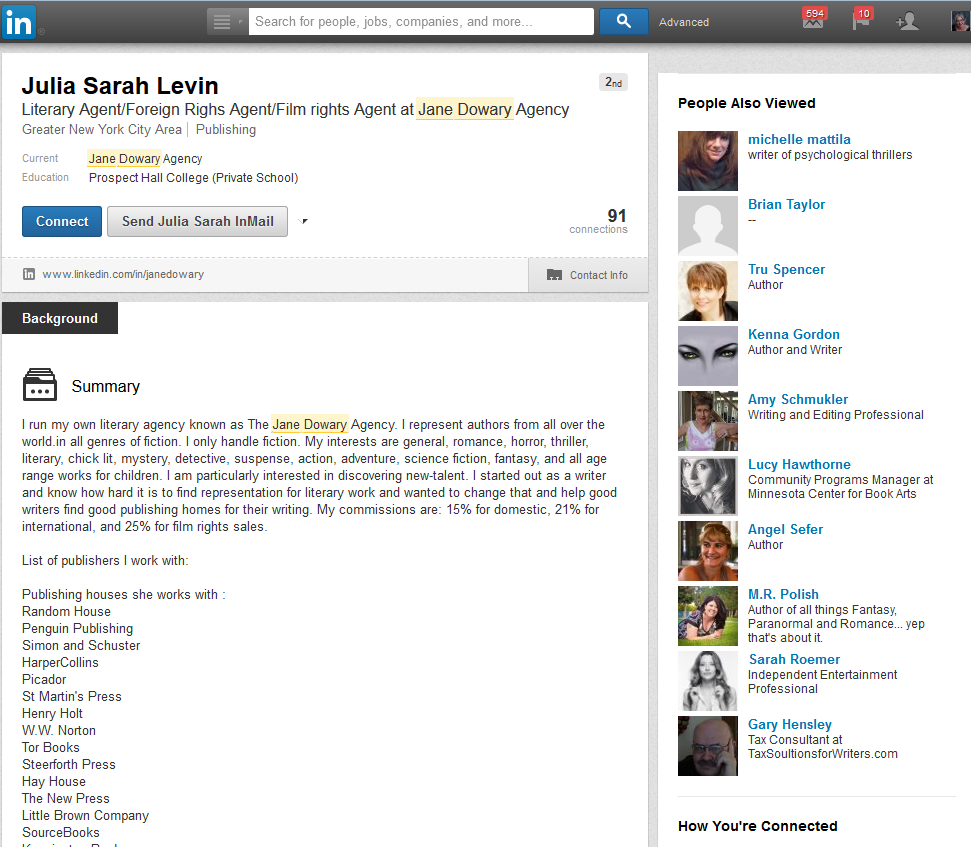This screenshot has height=847, width=971.
Task: Open Advanced search link
Action: pyautogui.click(x=684, y=22)
